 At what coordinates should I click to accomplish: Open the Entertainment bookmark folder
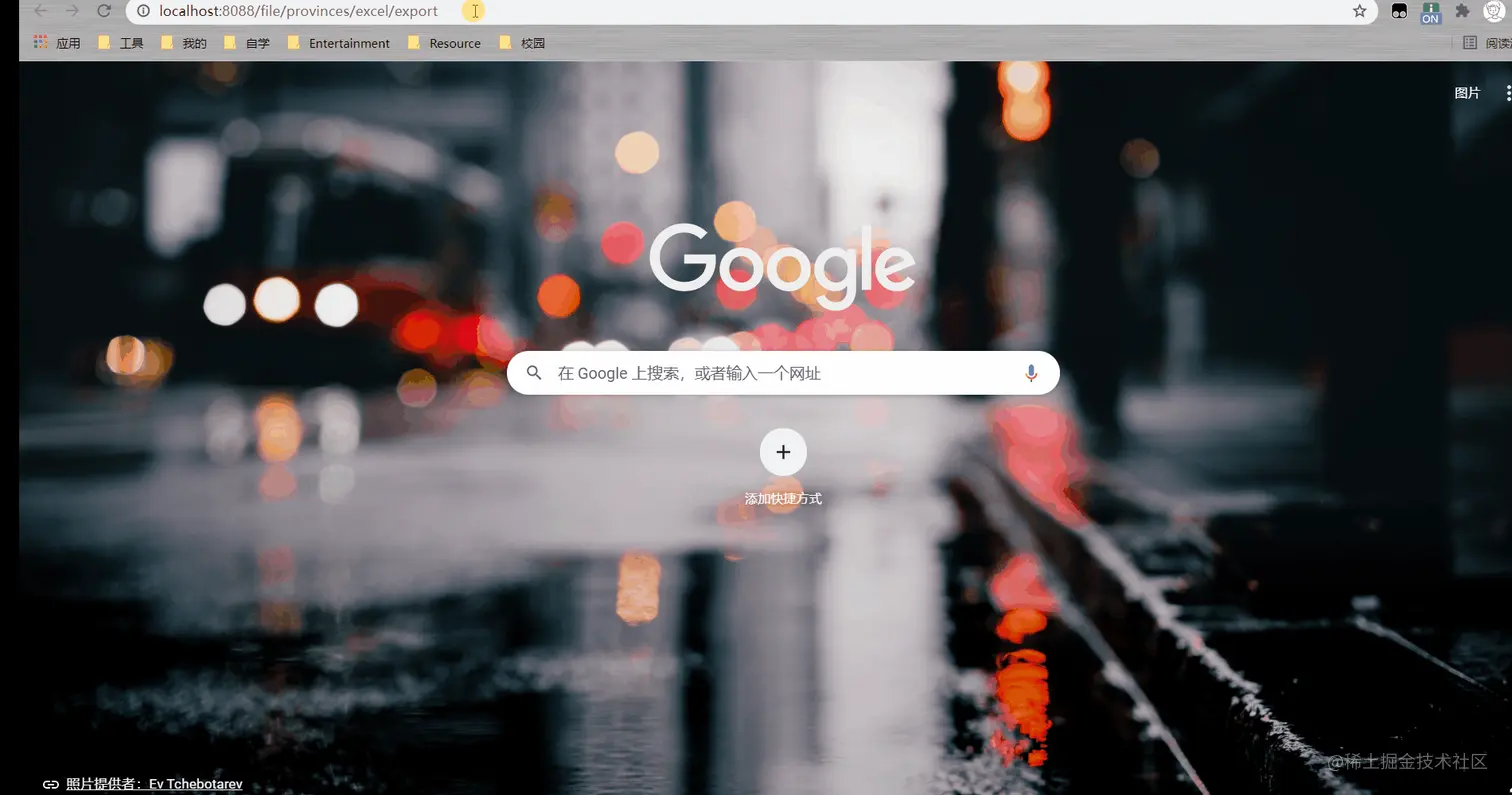point(338,43)
